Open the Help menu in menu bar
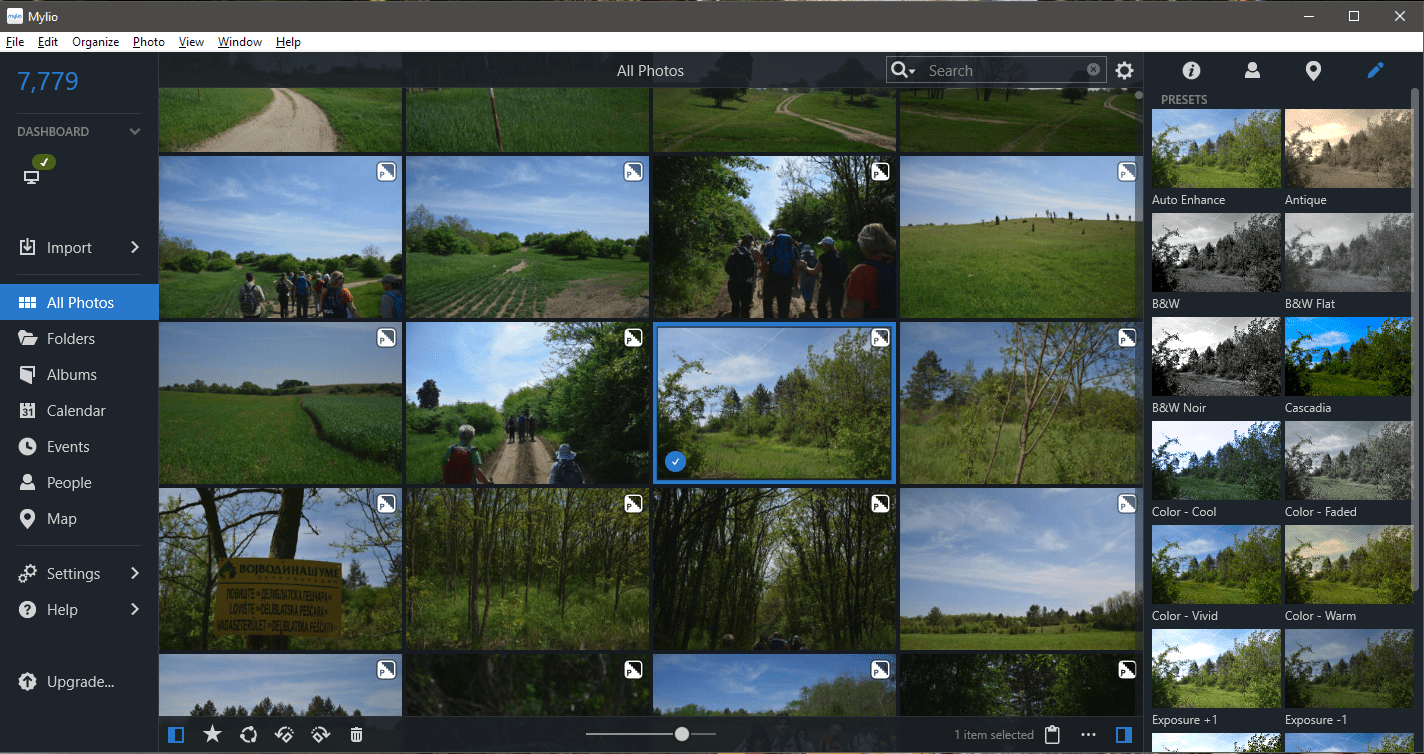The height and width of the screenshot is (754, 1424). coord(288,42)
